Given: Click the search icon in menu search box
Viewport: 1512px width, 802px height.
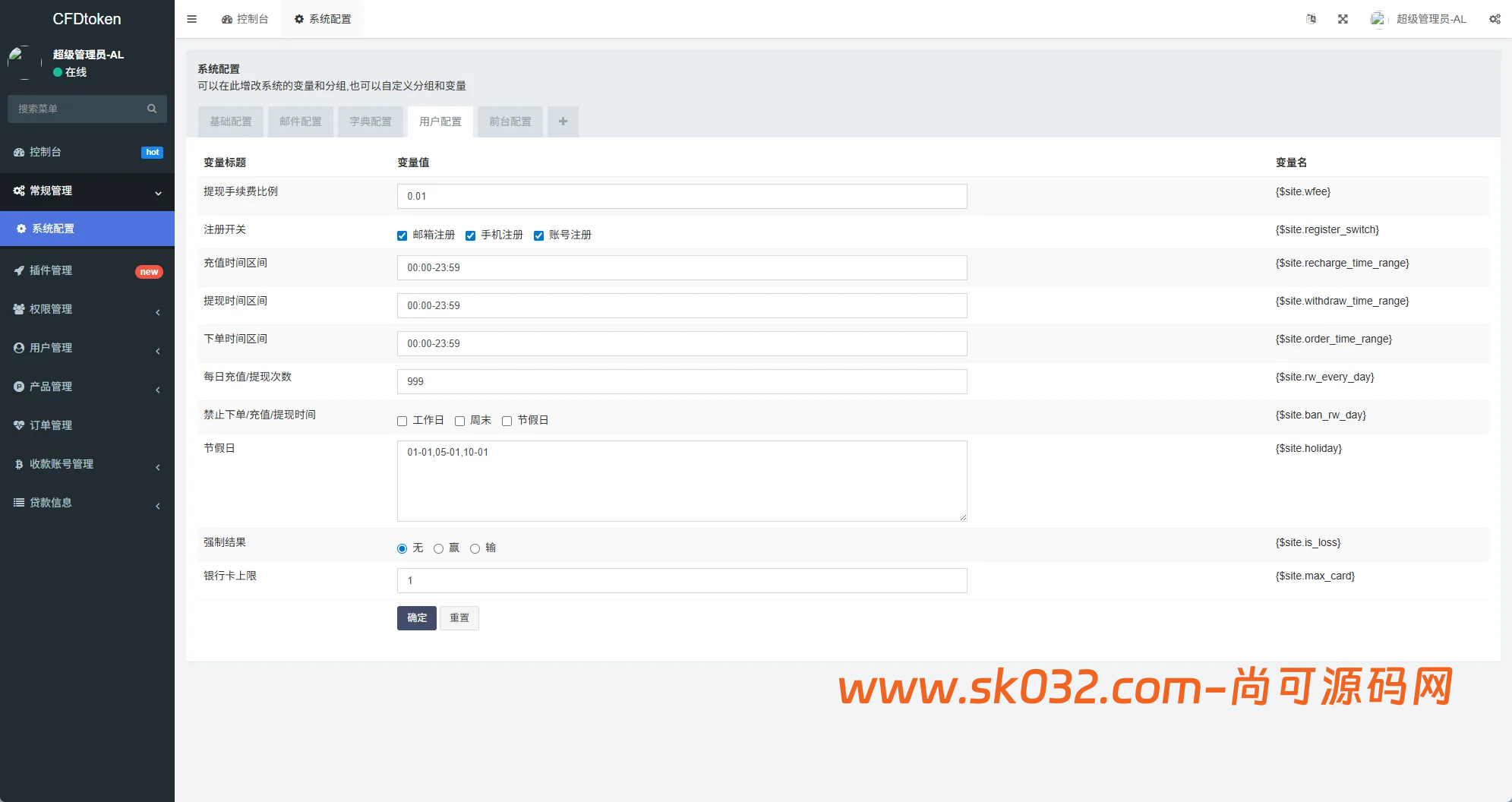Looking at the screenshot, I should tap(152, 109).
